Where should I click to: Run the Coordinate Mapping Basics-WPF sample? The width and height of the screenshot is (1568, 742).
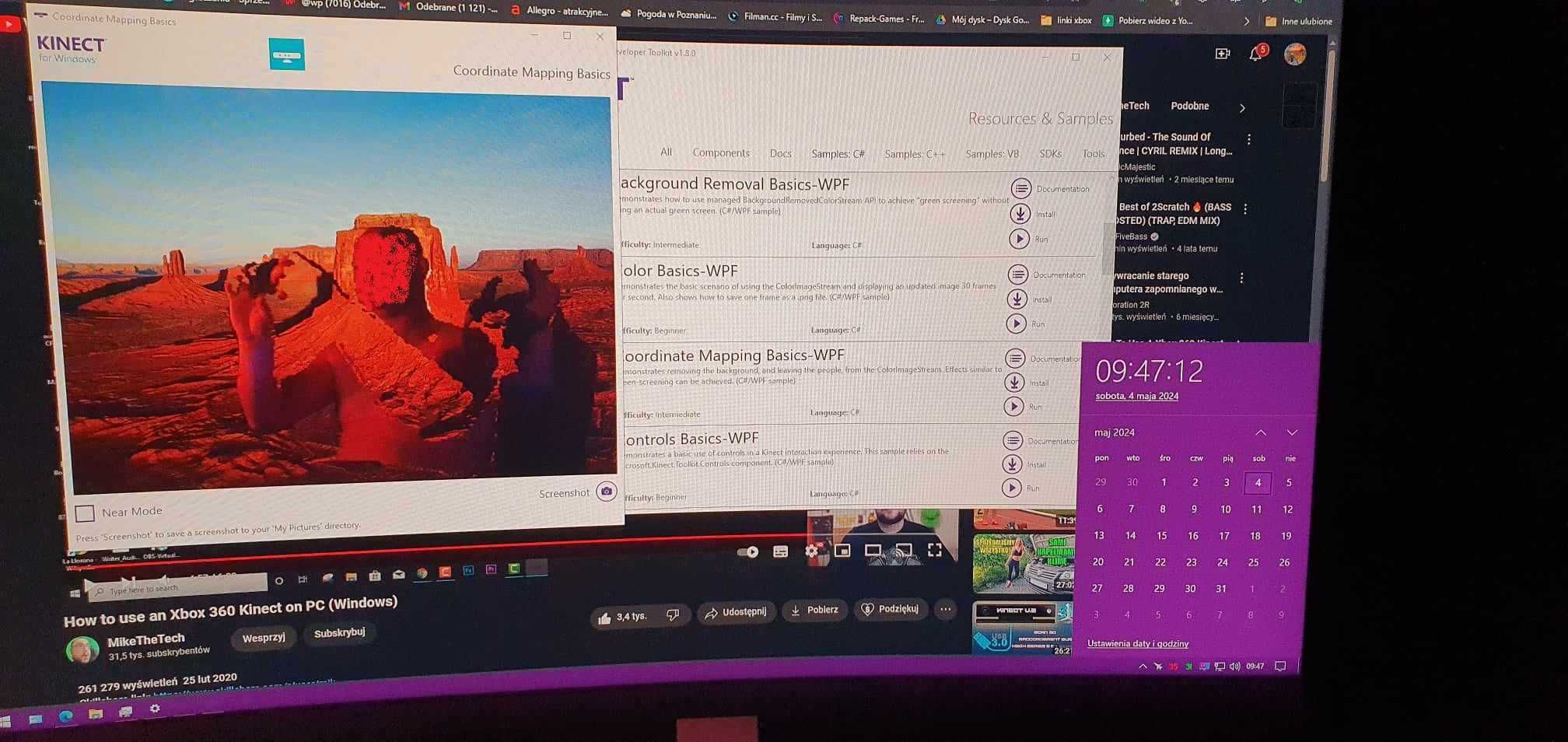point(1013,406)
